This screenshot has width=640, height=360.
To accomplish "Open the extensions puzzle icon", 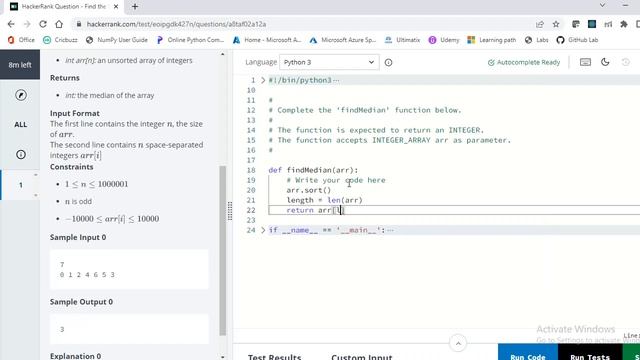I will click(x=624, y=24).
